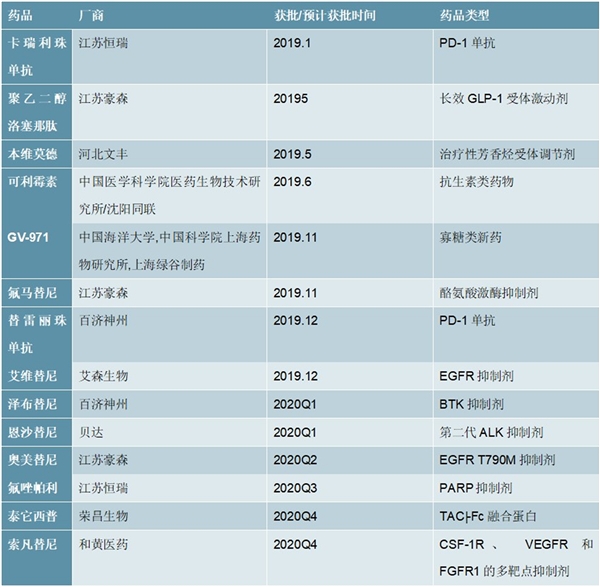This screenshot has height=588, width=600.
Task: Click 2020Q4 in the 泰它西普 row
Action: coord(295,516)
